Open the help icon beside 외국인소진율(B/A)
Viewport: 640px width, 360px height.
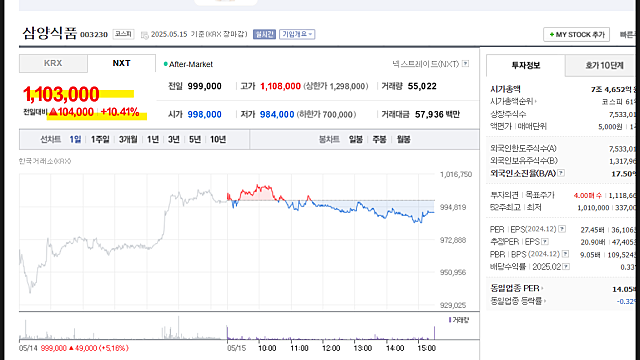coord(561,173)
